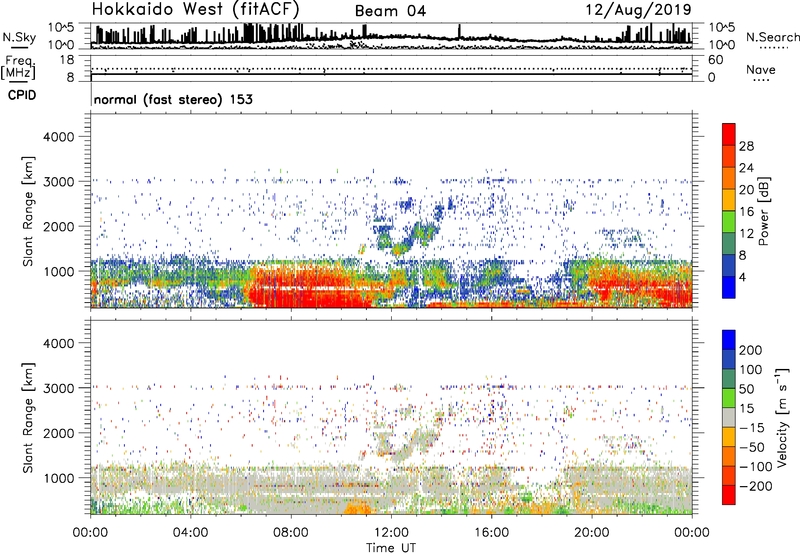Screen dimensions: 800x554
Task: Click '1000' on the Velocity panel range axis
Action: pos(59,478)
